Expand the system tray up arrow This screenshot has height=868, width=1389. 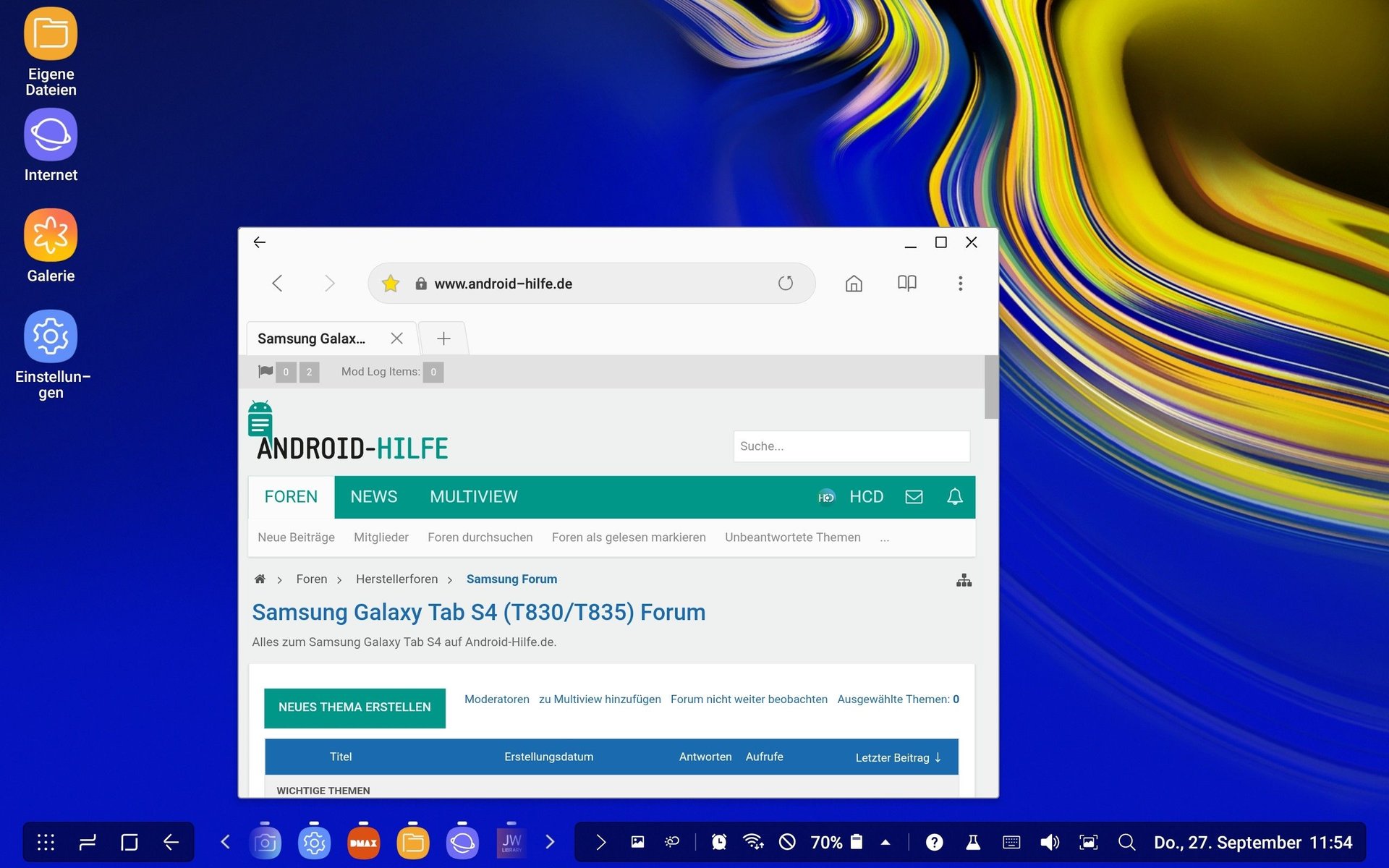(885, 842)
